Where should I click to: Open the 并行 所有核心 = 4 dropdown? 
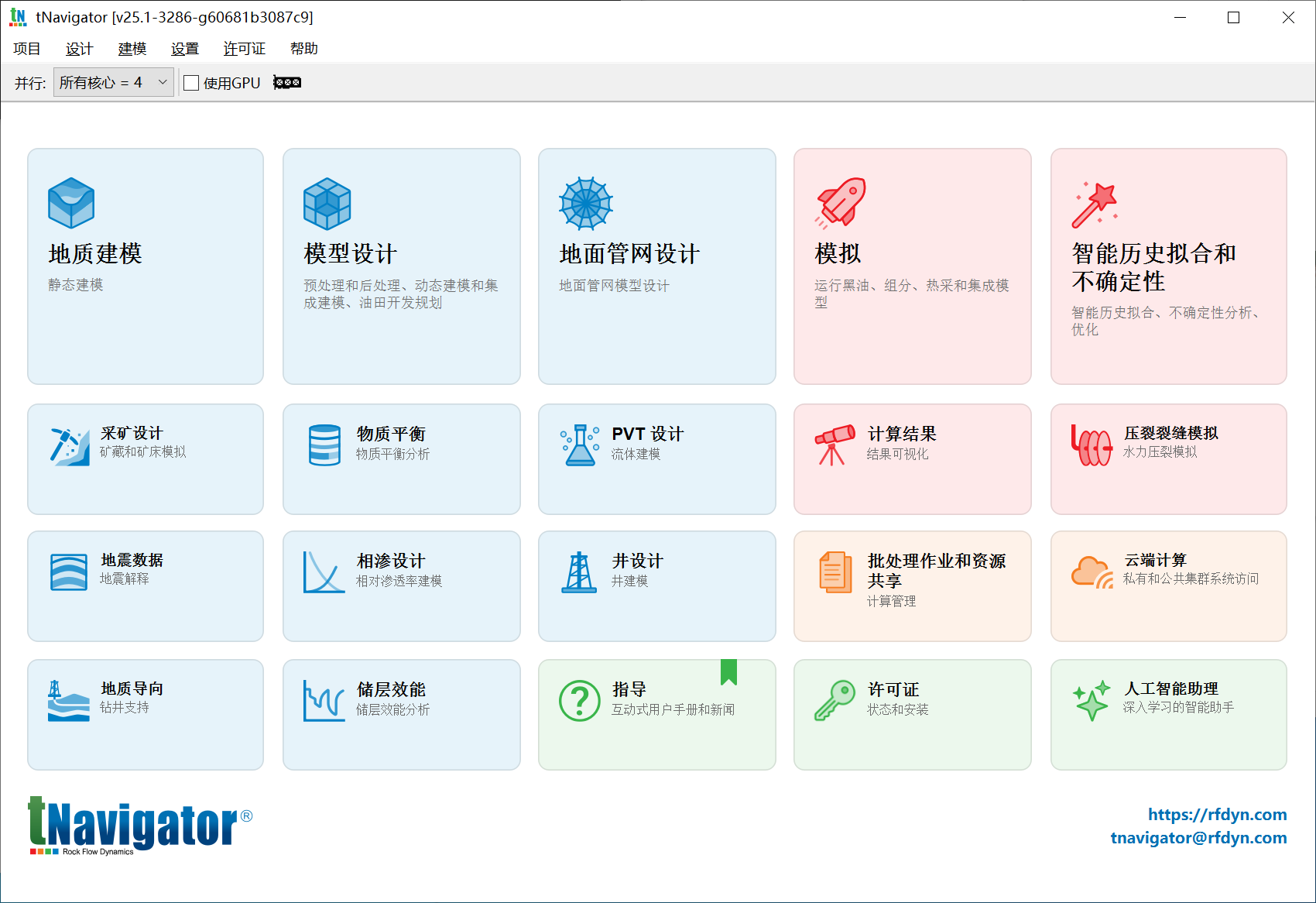pos(113,82)
